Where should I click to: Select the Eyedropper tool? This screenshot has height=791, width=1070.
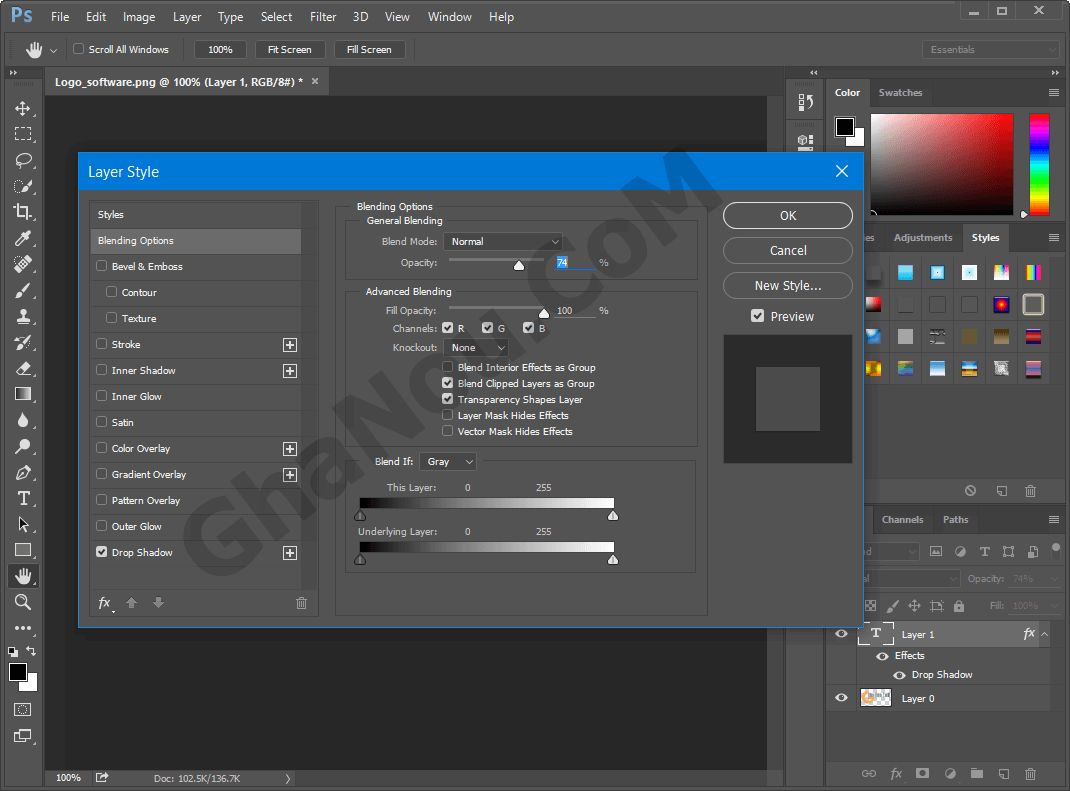(x=23, y=238)
